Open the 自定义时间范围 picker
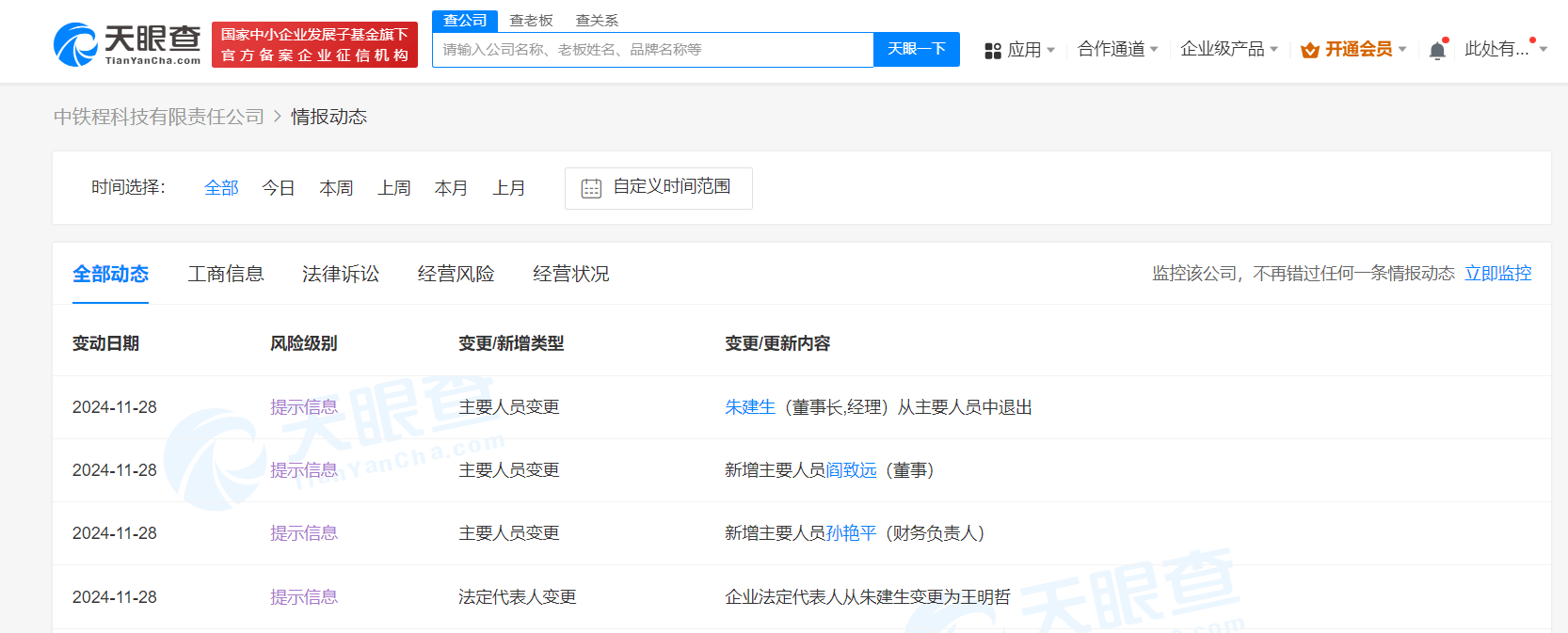The image size is (1568, 633). [659, 188]
